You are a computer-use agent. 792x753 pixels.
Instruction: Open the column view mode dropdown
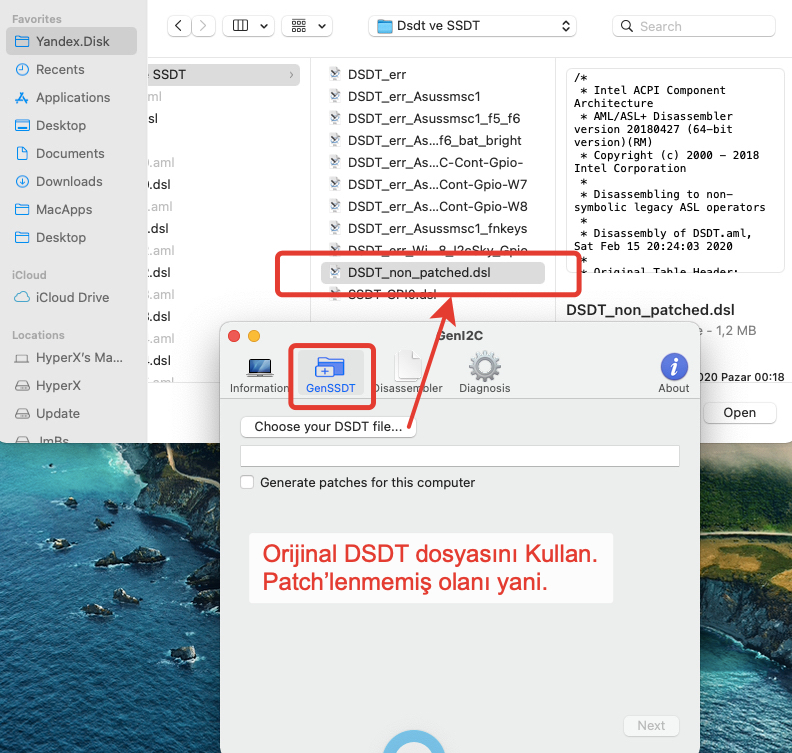pos(250,26)
